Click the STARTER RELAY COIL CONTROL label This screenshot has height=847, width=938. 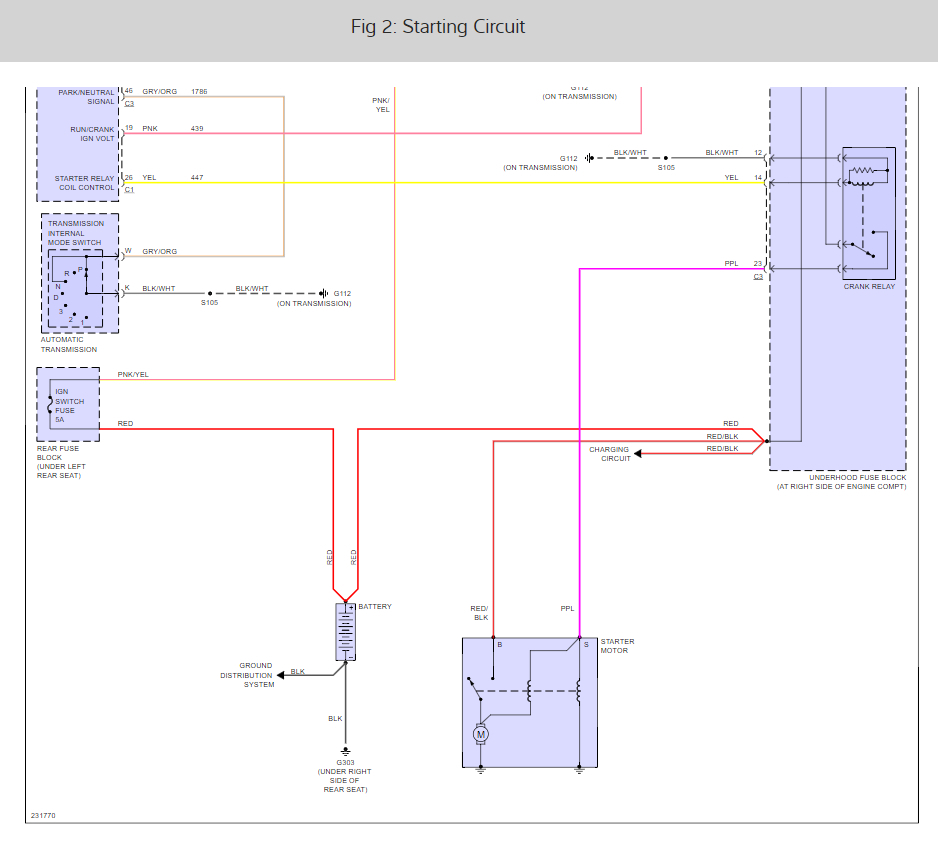pos(84,183)
